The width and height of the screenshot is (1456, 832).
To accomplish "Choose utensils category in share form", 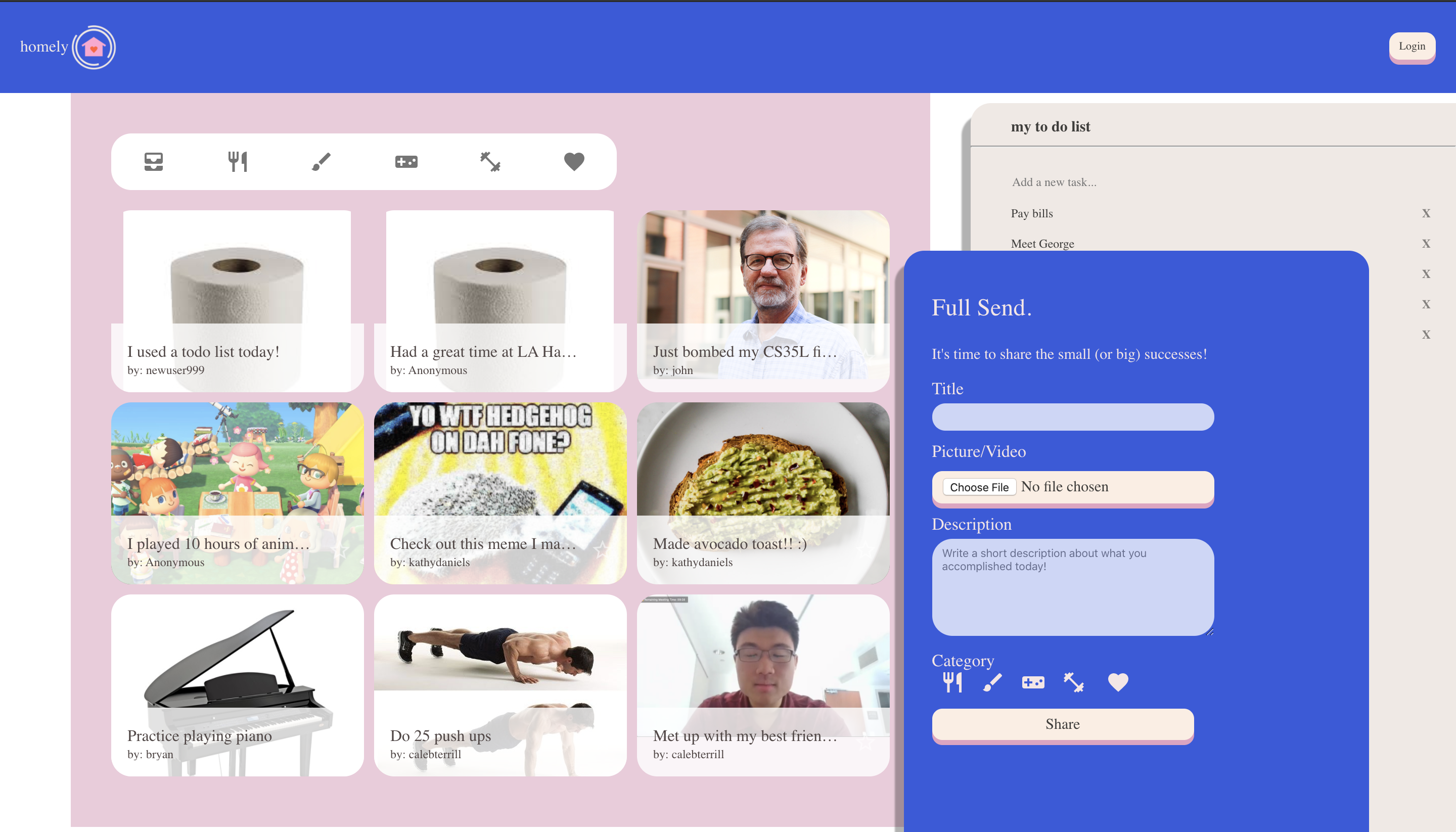I will [x=952, y=682].
